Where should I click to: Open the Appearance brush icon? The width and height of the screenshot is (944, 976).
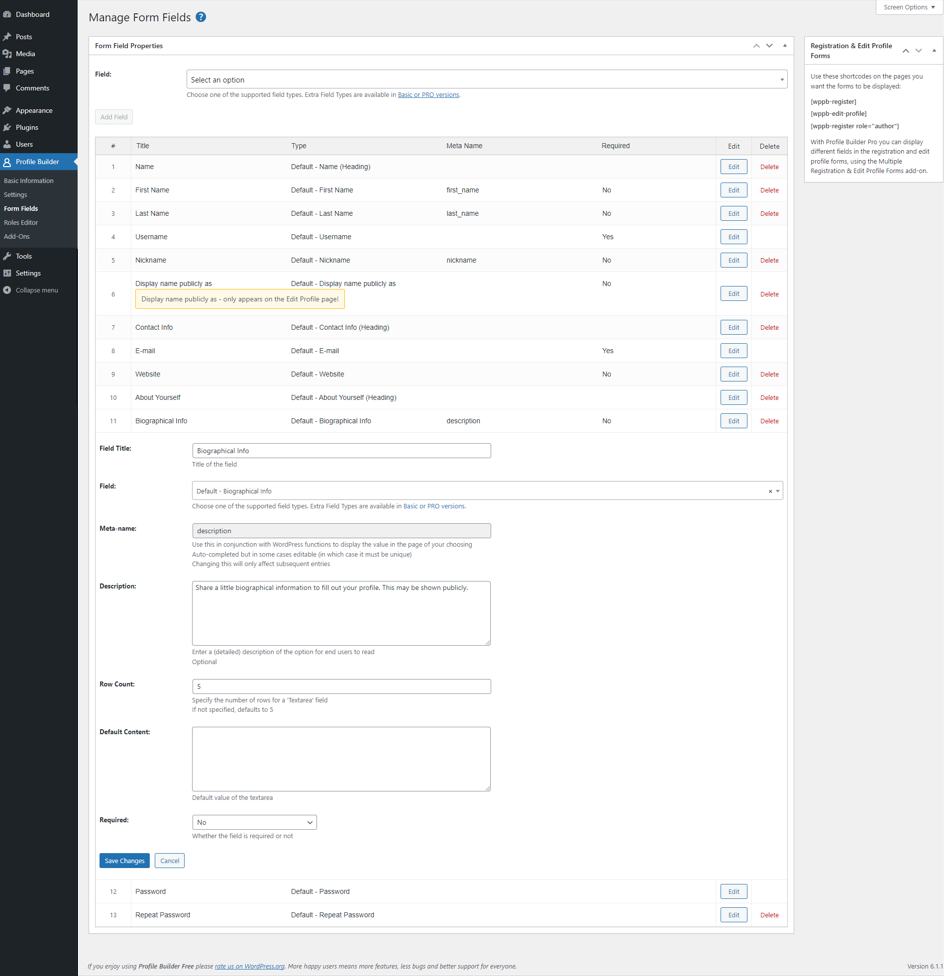[7, 110]
